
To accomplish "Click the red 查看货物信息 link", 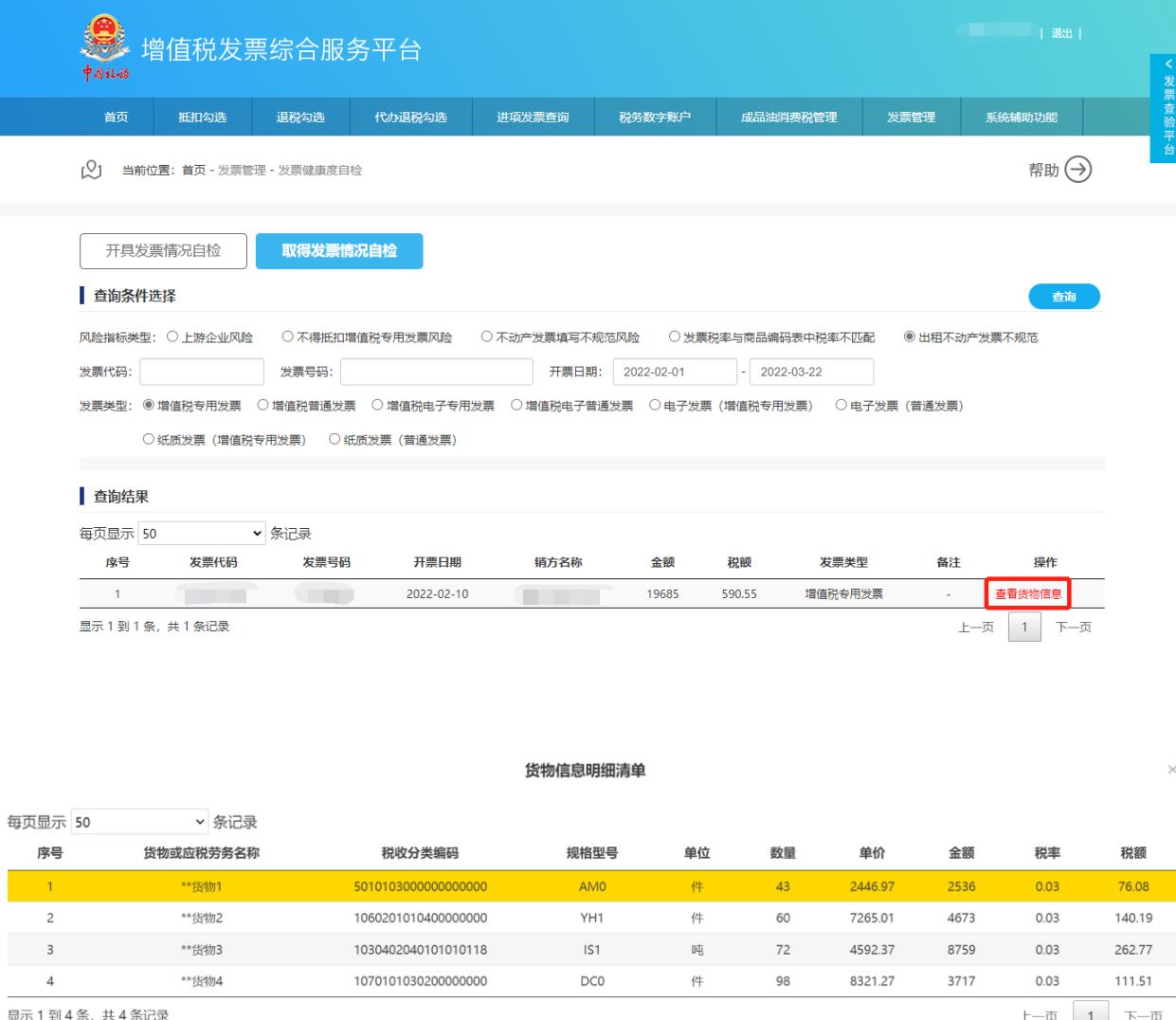I will pyautogui.click(x=1027, y=594).
